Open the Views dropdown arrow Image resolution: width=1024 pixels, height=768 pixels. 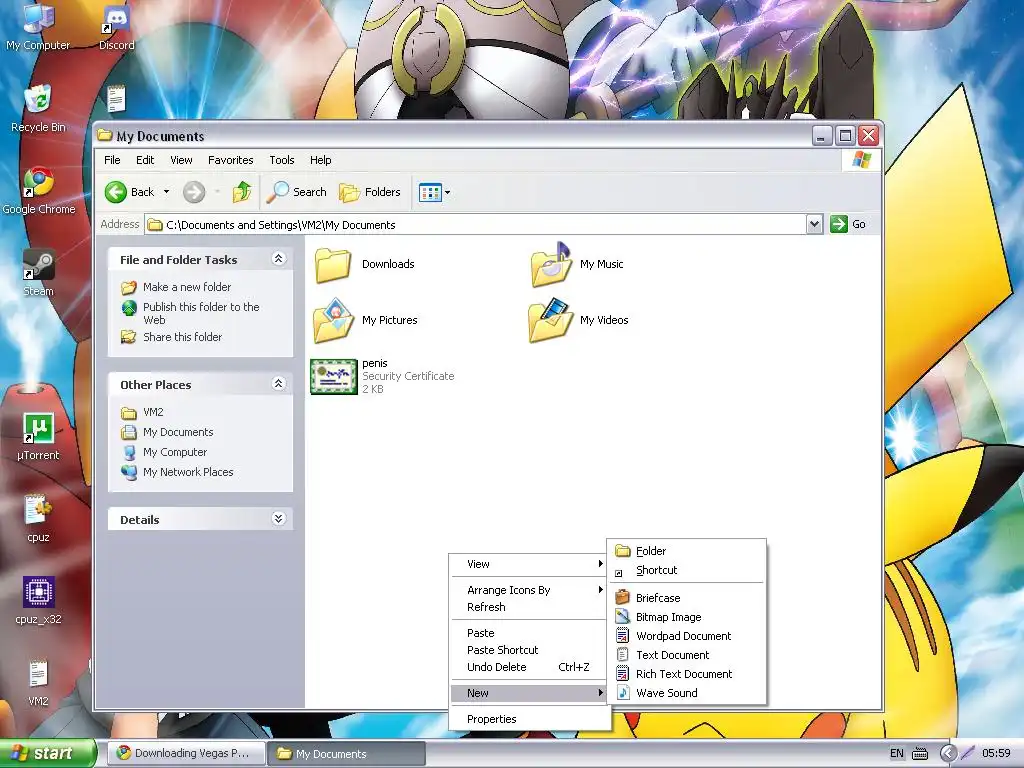coord(447,193)
